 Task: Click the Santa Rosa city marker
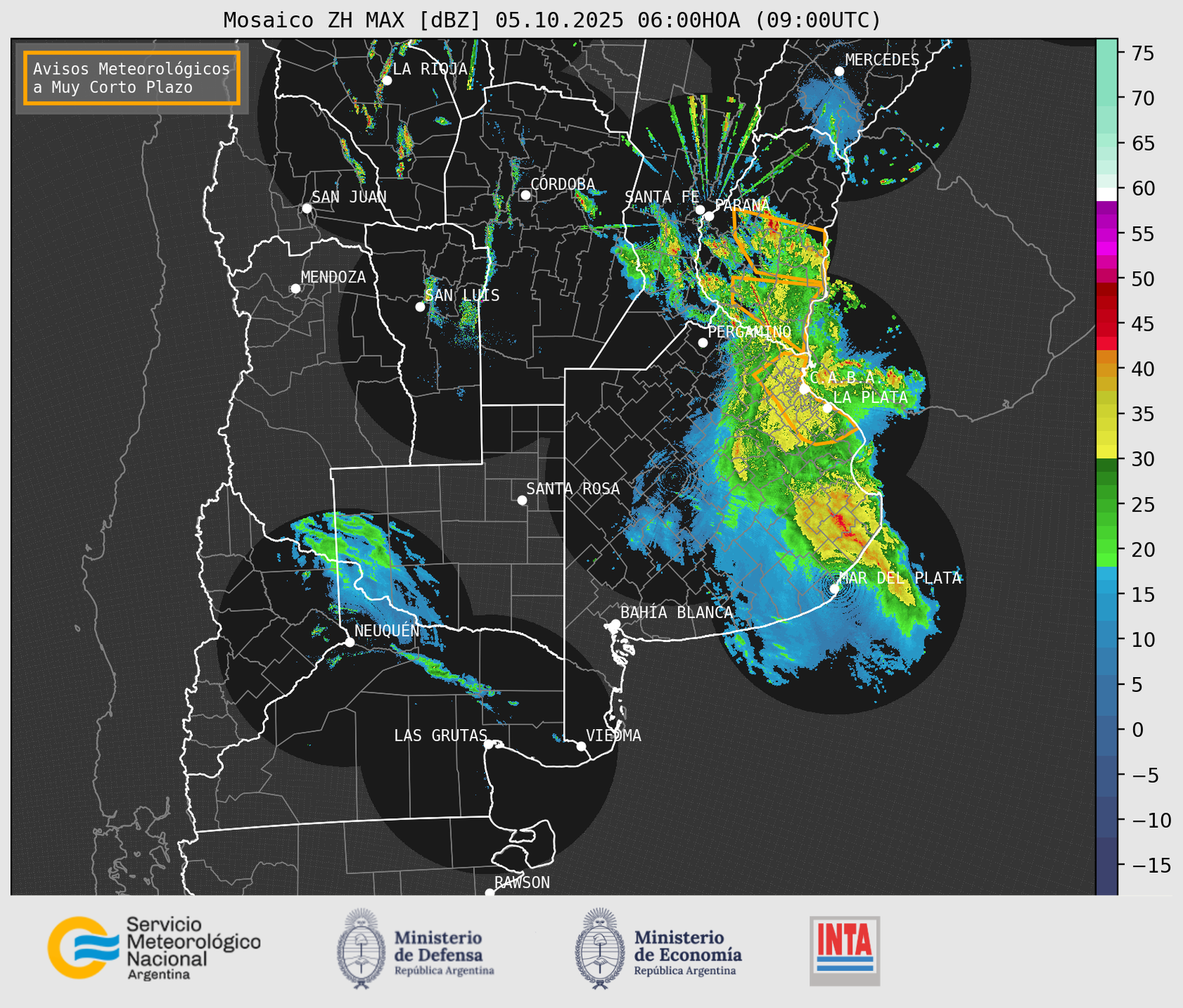click(x=522, y=500)
